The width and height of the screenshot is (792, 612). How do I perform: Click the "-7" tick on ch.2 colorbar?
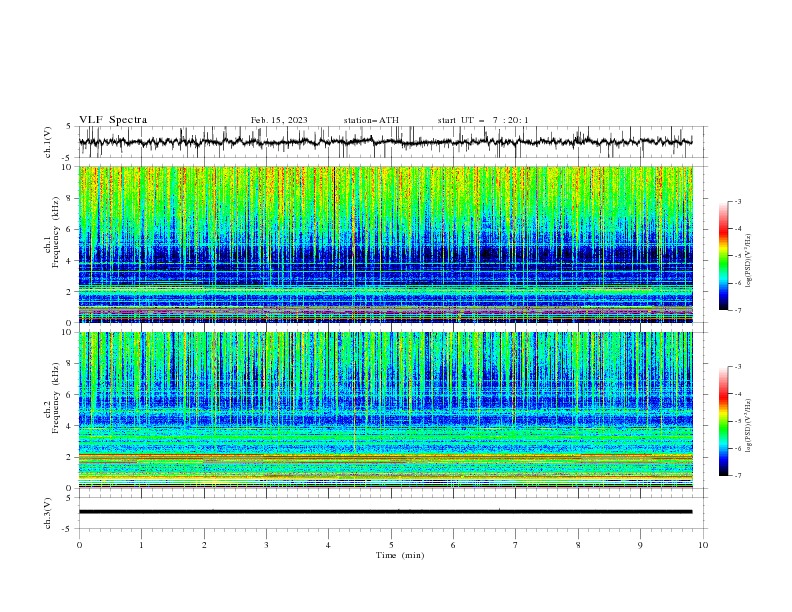click(737, 476)
